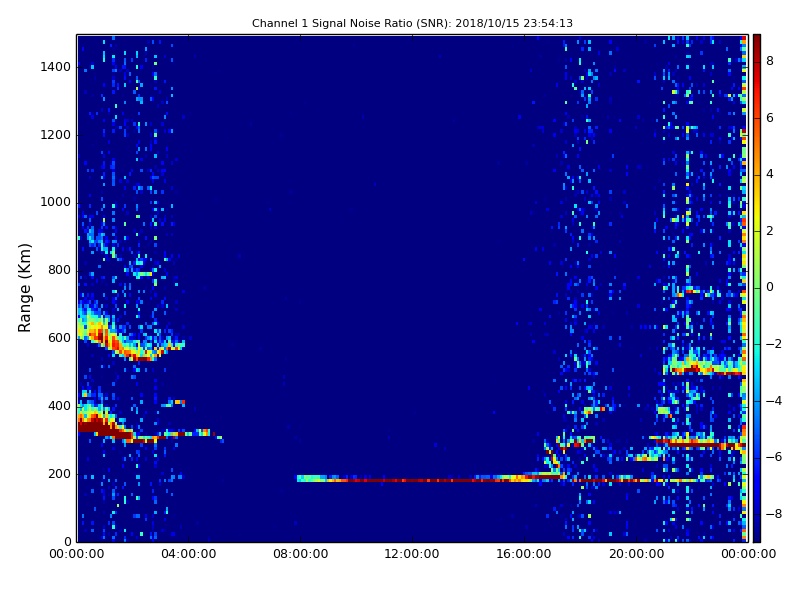
Task: Click the colorbar label 0
Action: point(770,287)
